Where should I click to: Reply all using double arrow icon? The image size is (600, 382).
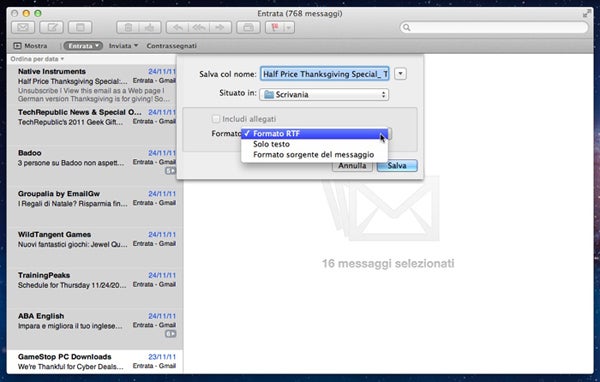point(199,28)
